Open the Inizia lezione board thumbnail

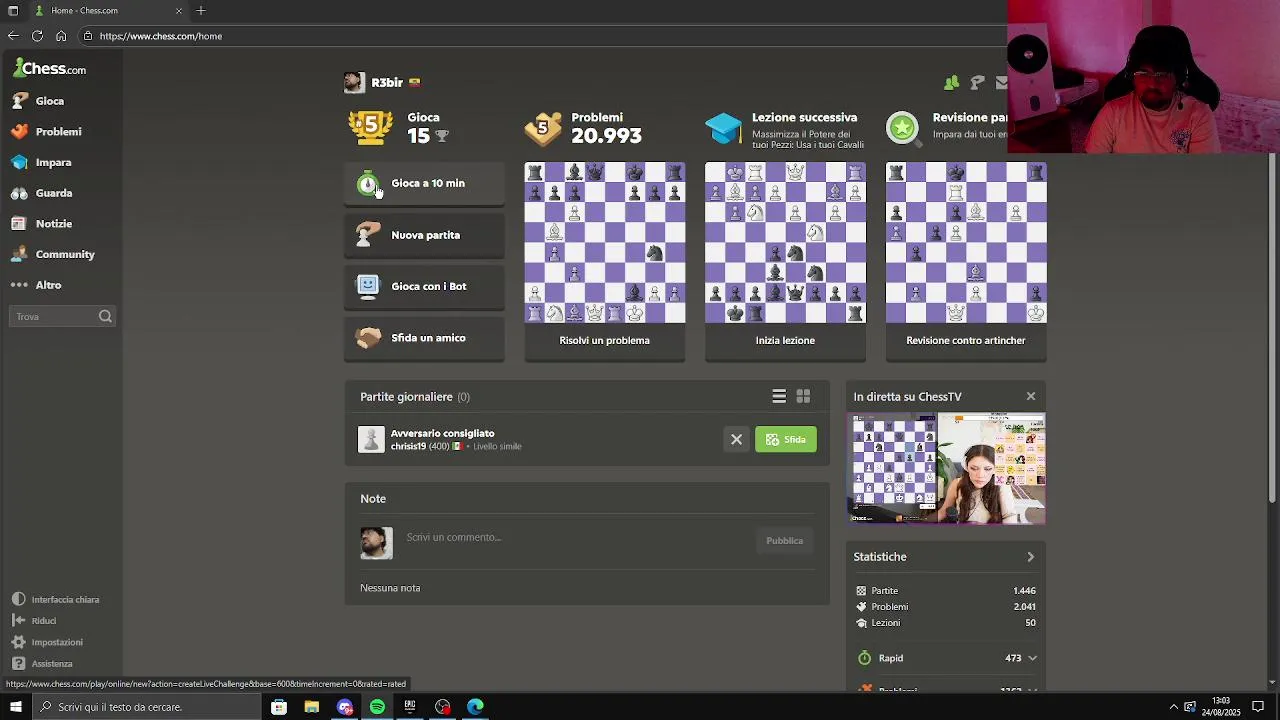[x=785, y=243]
